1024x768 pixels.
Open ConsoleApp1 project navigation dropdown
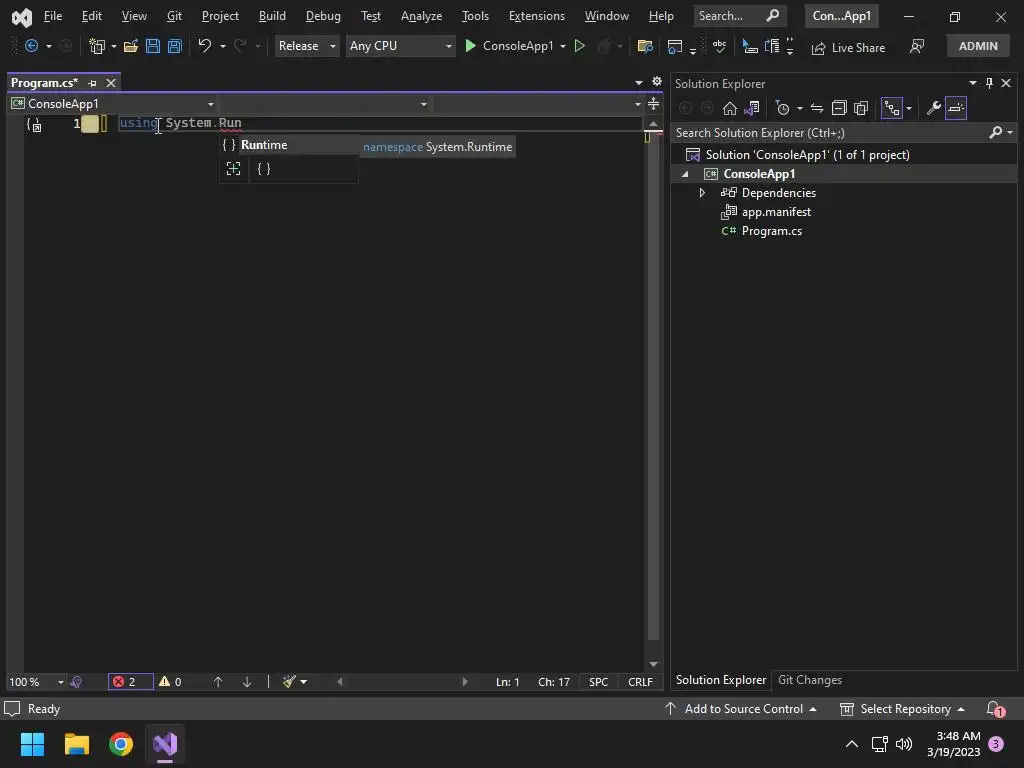(113, 104)
